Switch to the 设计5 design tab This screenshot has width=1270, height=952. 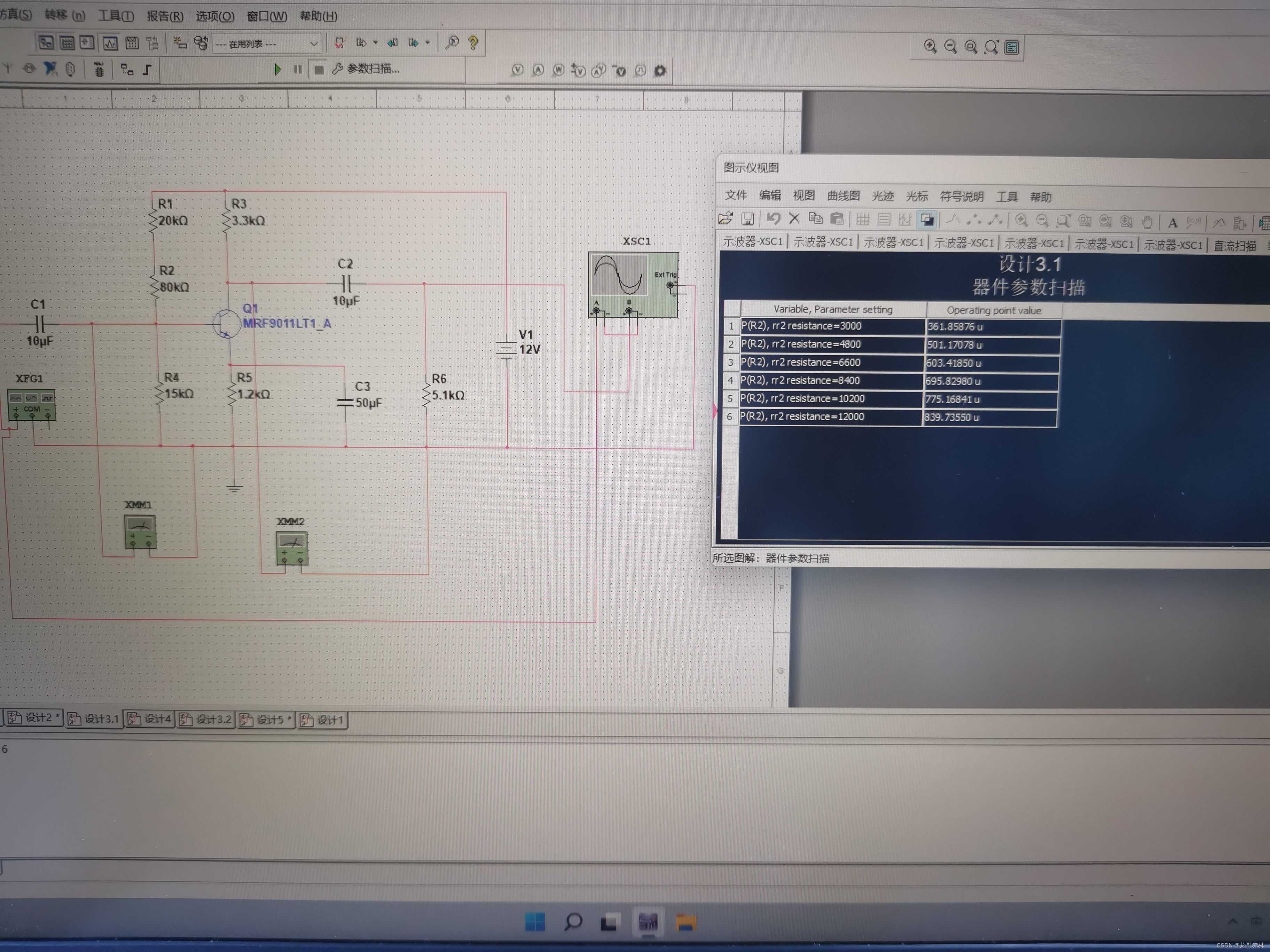266,720
